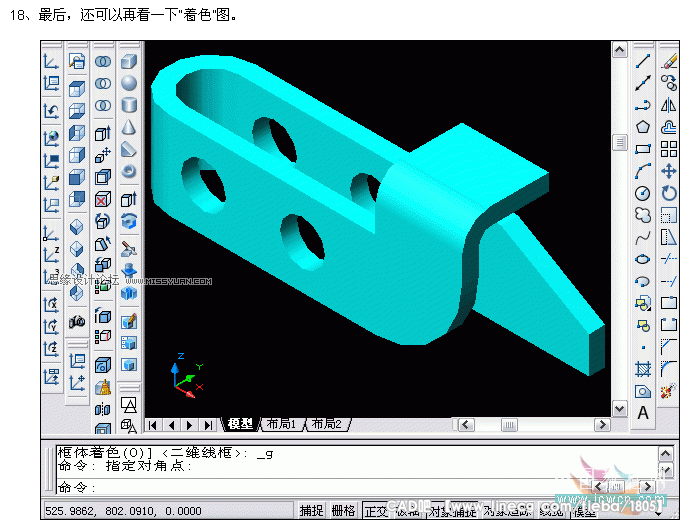Create a solid Cylinder primitive
Viewport: 692px width, 523px height.
coord(128,105)
